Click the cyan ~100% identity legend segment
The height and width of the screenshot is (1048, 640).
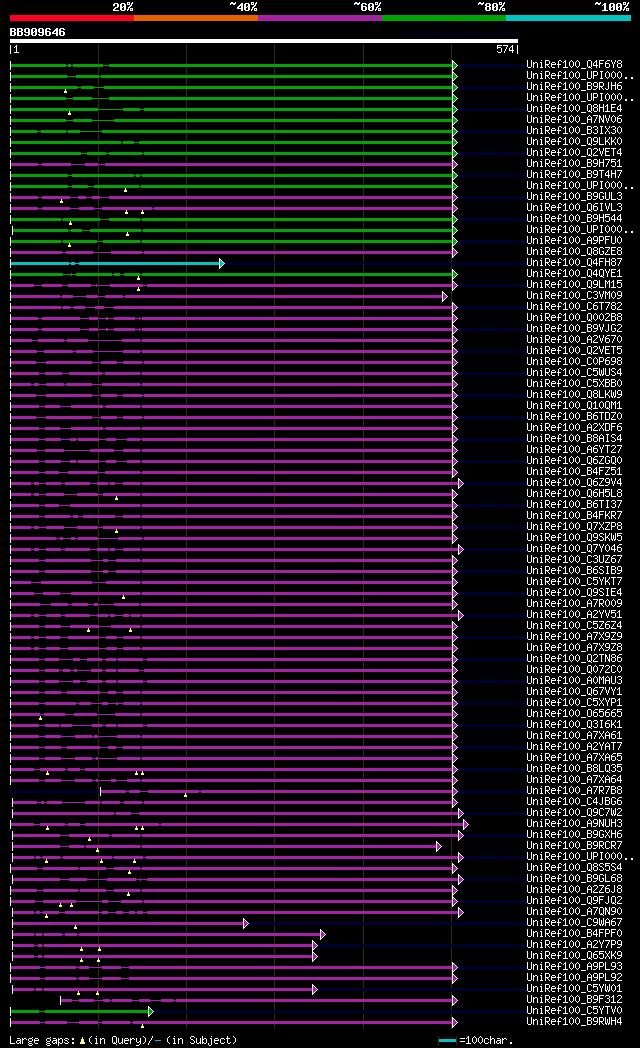coord(568,18)
